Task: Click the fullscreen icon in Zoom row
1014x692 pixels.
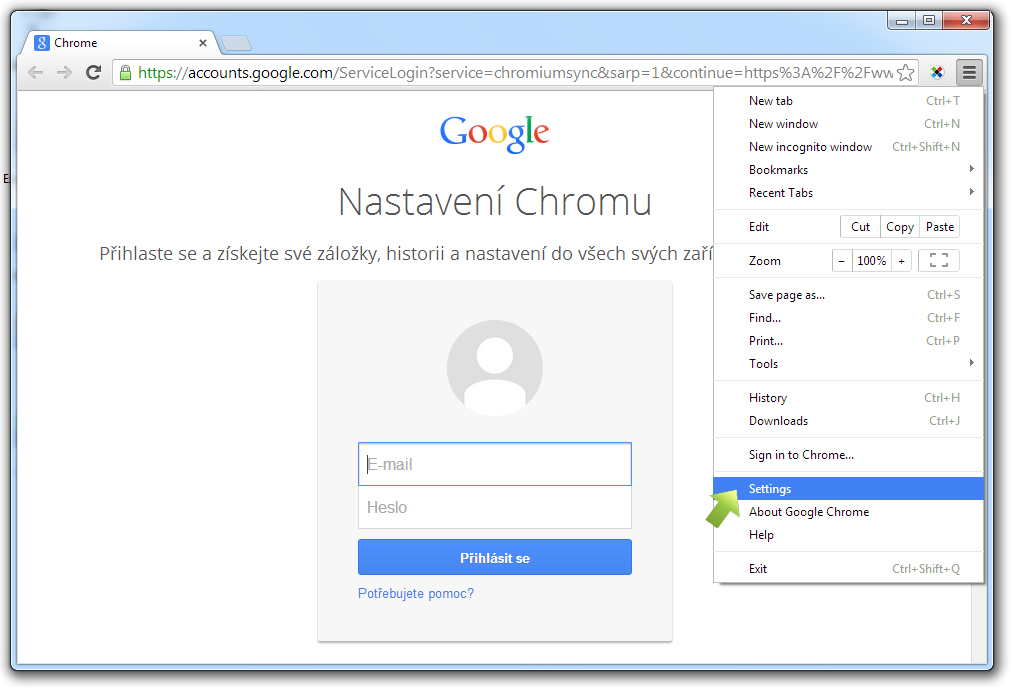Action: coord(938,261)
